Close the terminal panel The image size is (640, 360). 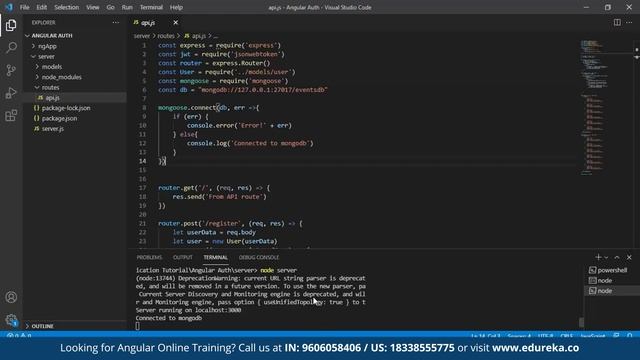(x=629, y=257)
